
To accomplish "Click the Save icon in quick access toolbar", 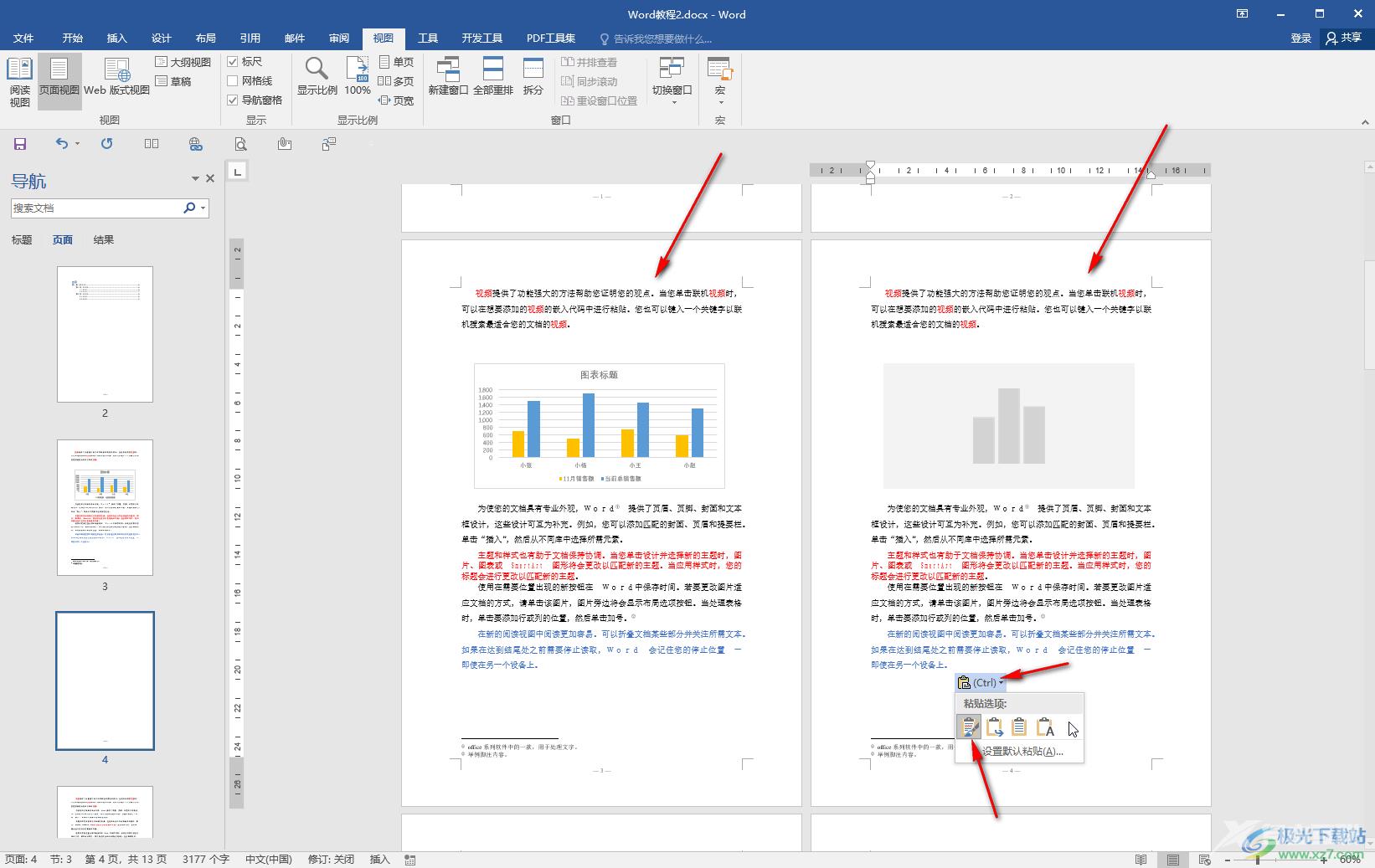I will click(x=20, y=144).
